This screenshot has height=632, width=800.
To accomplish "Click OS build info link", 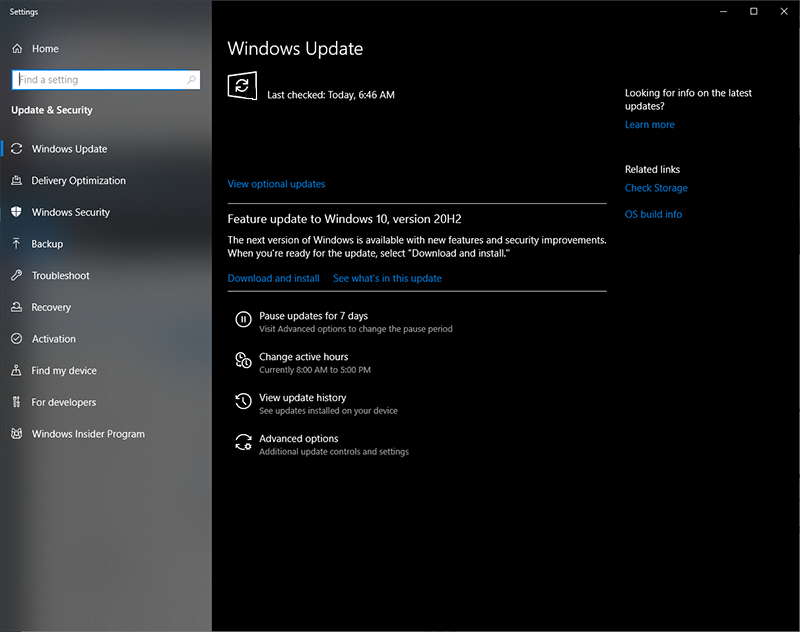I will tap(654, 214).
